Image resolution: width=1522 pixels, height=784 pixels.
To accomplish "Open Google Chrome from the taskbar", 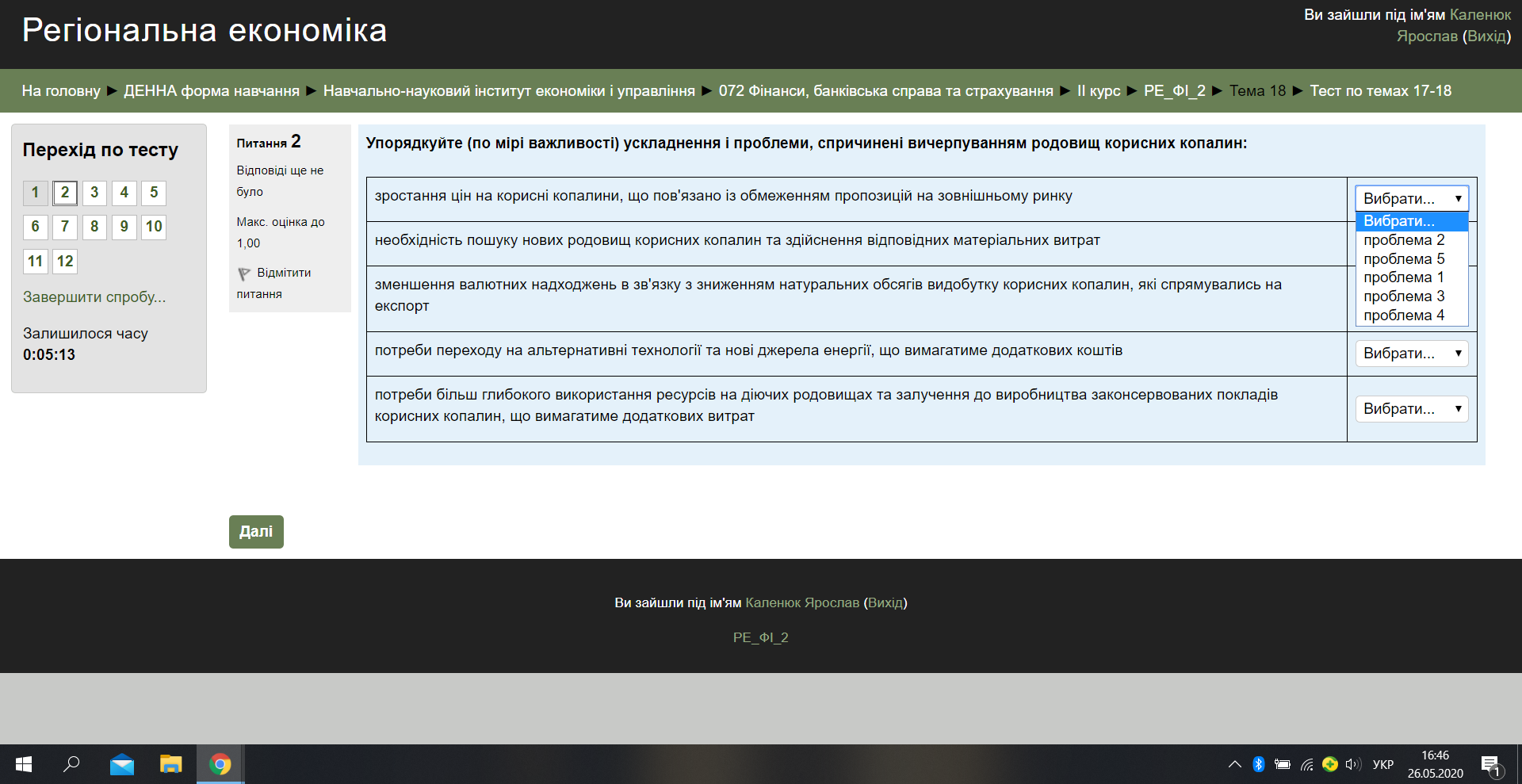I will coord(220,763).
